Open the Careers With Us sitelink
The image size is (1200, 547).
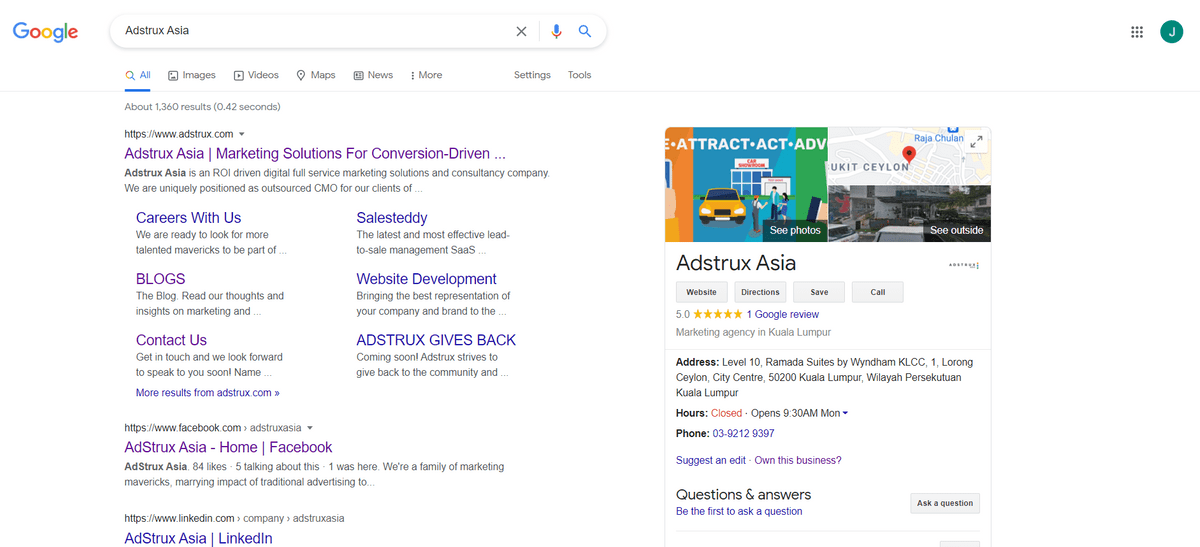point(188,218)
